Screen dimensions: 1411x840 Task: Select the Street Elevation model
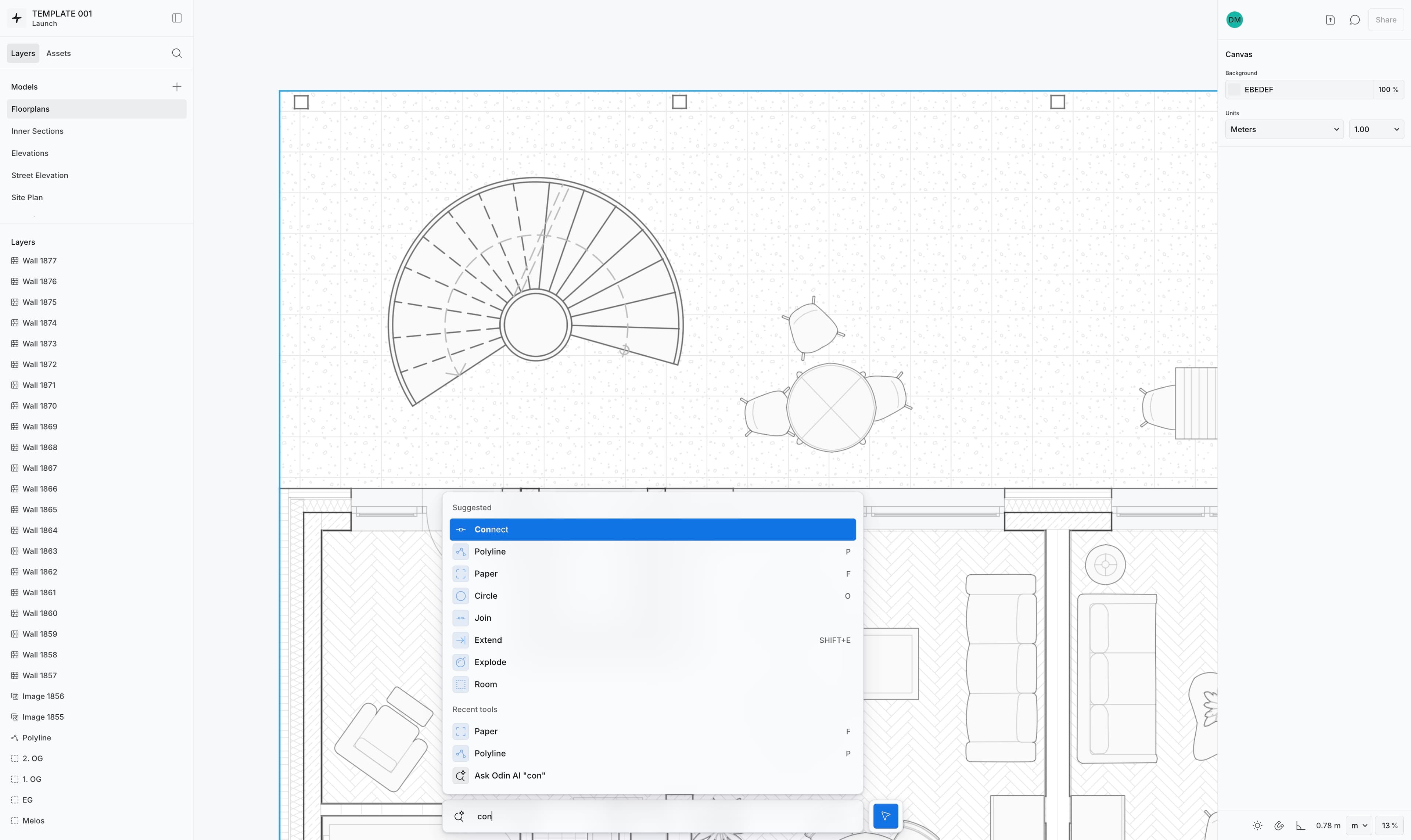click(x=97, y=175)
